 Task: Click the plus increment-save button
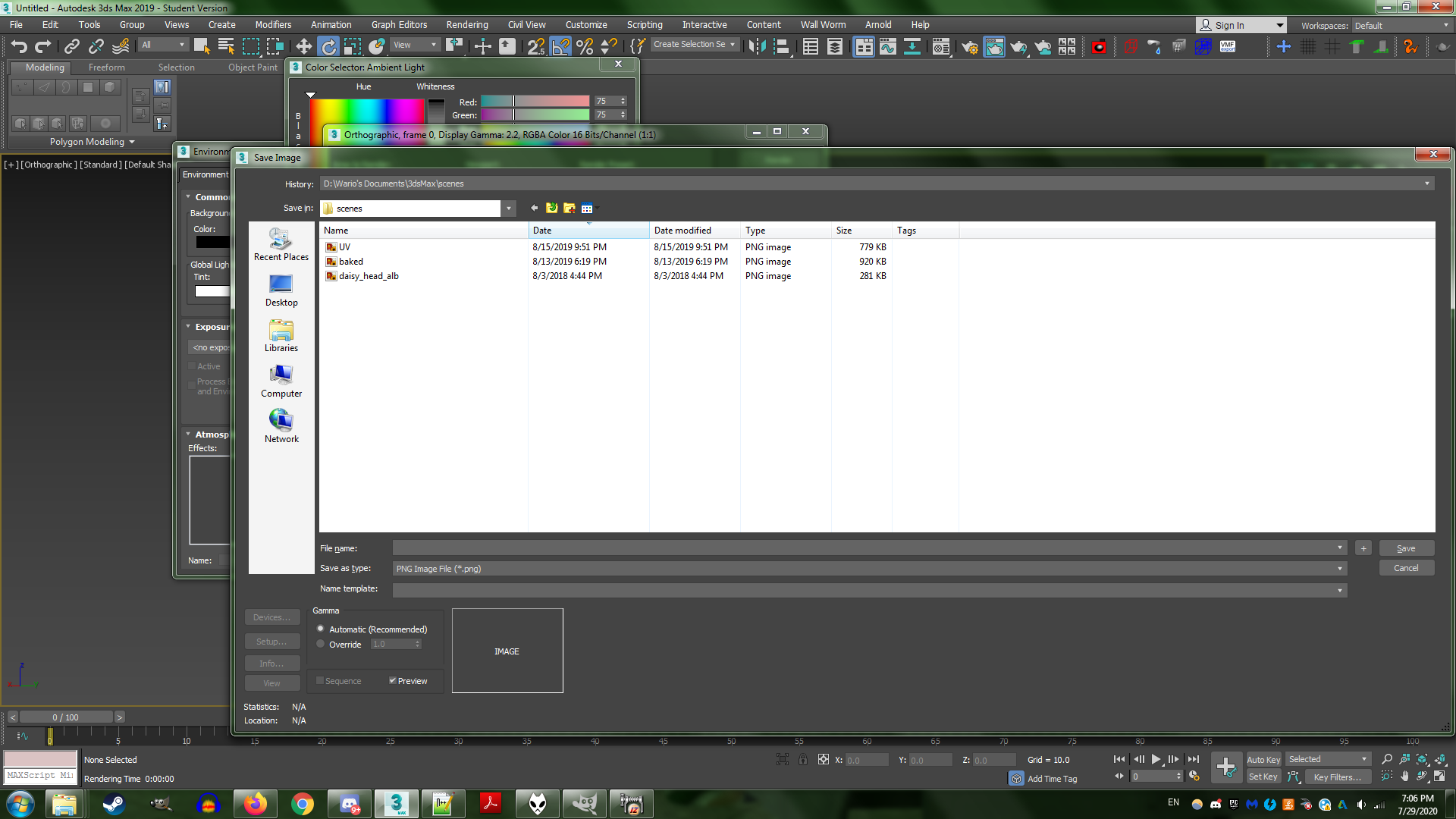1363,548
